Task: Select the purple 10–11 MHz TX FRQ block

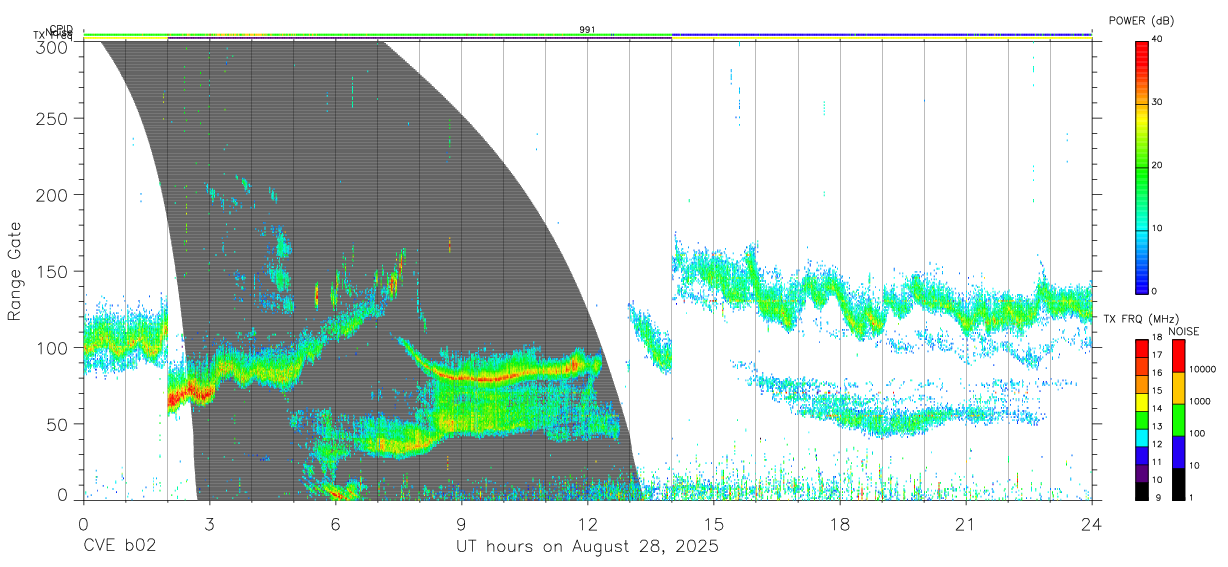Action: [x=1142, y=473]
